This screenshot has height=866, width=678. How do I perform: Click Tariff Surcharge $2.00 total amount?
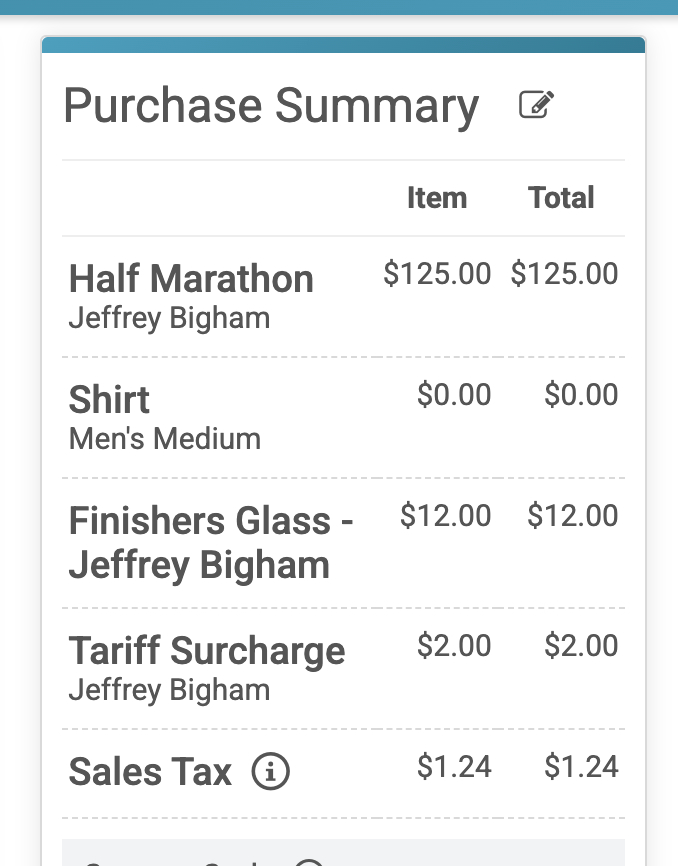click(x=581, y=646)
